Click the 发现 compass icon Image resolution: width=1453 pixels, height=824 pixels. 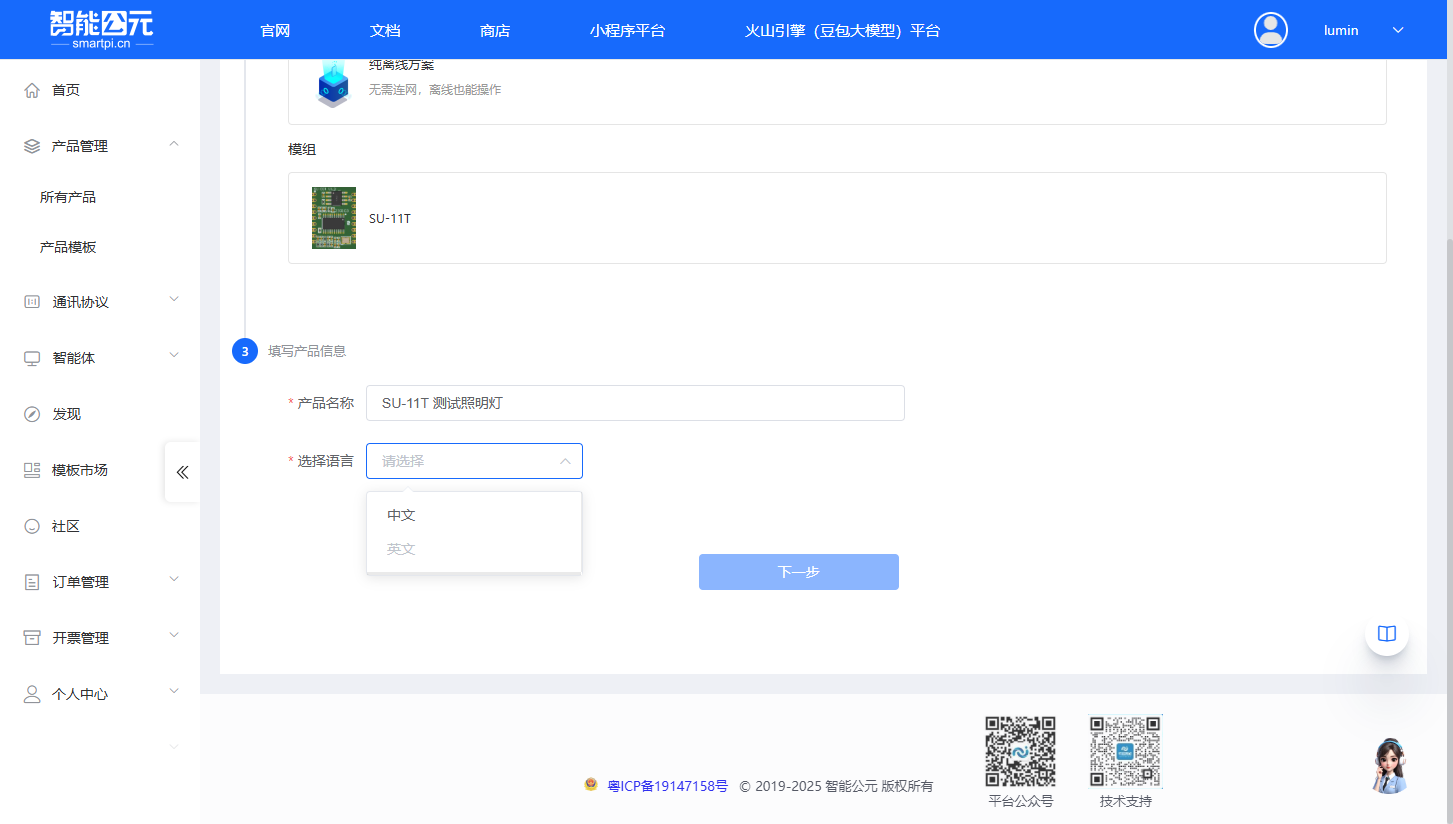30,413
